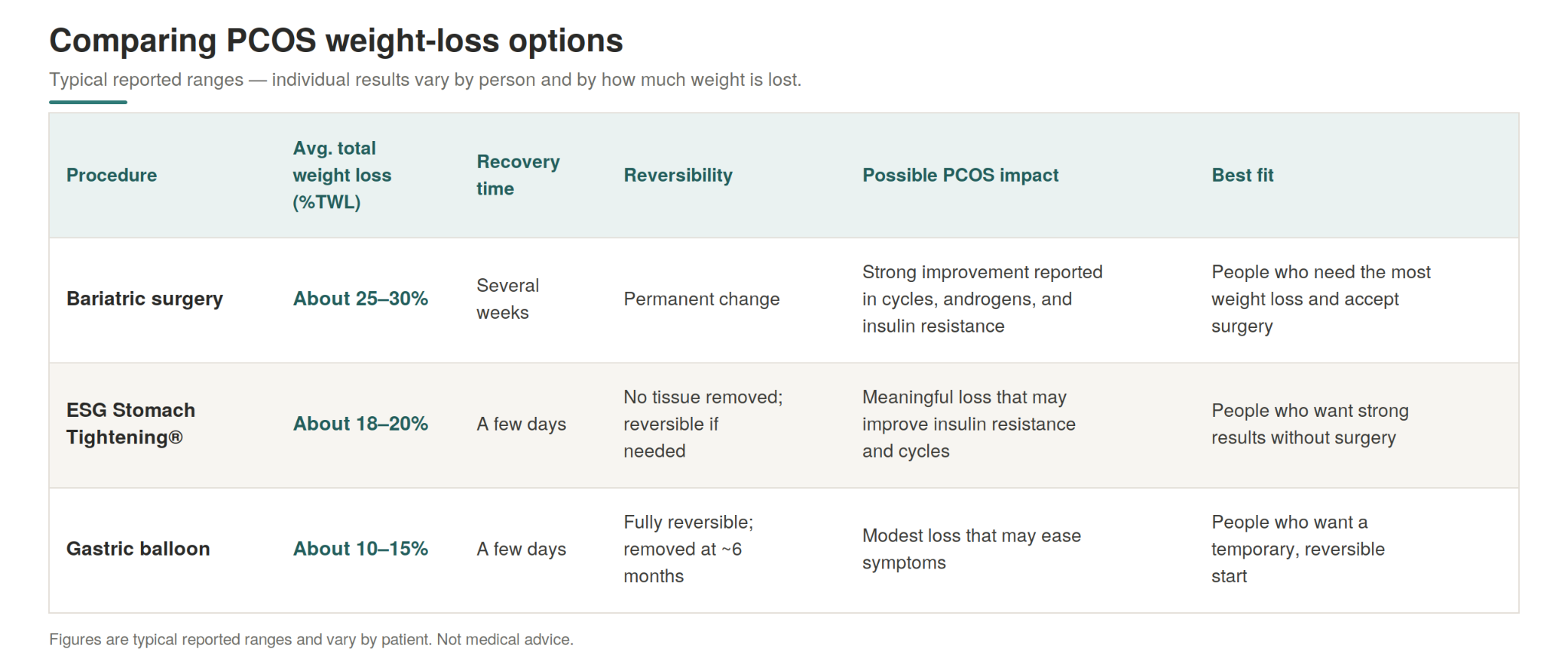This screenshot has width=1568, height=662.
Task: Select the 'About 18–20%' weight loss value
Action: tap(361, 424)
